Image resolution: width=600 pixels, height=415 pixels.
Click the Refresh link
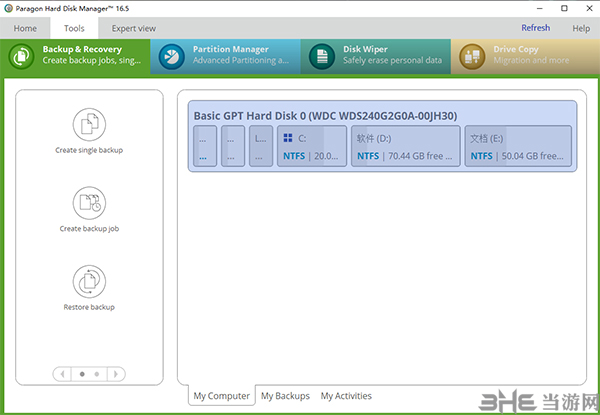point(535,28)
